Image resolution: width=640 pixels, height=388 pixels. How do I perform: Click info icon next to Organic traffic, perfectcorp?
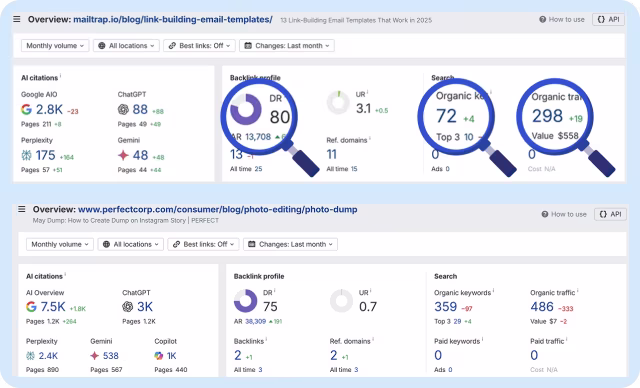(x=578, y=290)
